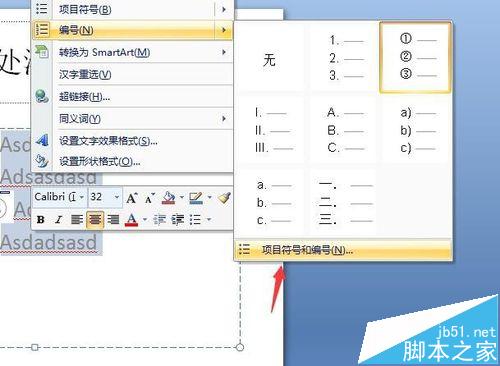This screenshot has width=500, height=366.
Task: Select the A. B. C. numbering style
Action: pos(344,130)
